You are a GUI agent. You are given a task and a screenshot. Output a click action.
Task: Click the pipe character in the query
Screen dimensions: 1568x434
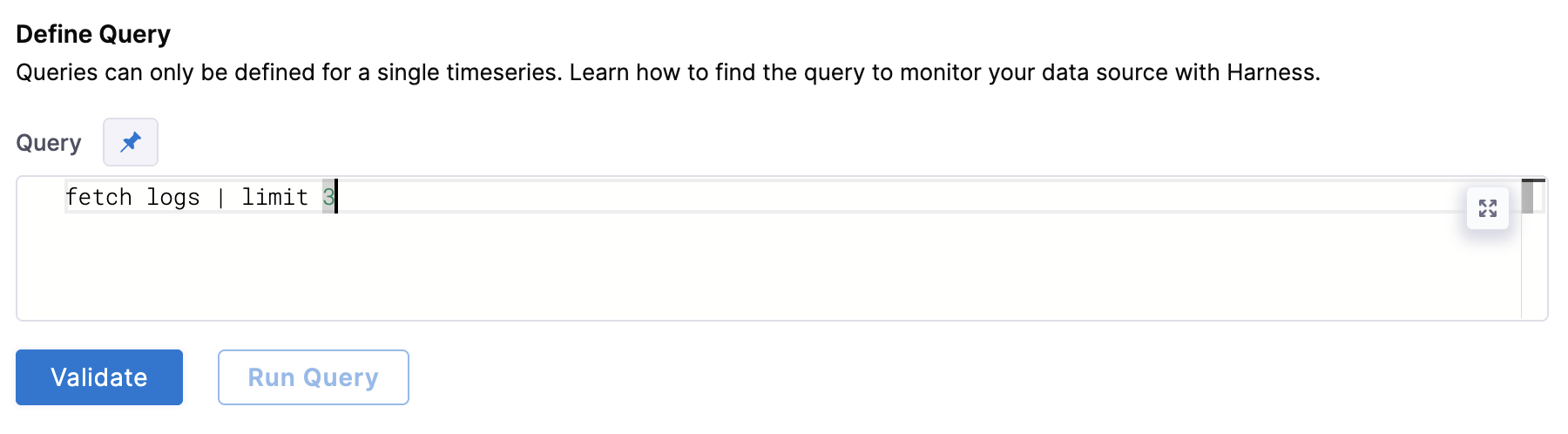click(221, 198)
